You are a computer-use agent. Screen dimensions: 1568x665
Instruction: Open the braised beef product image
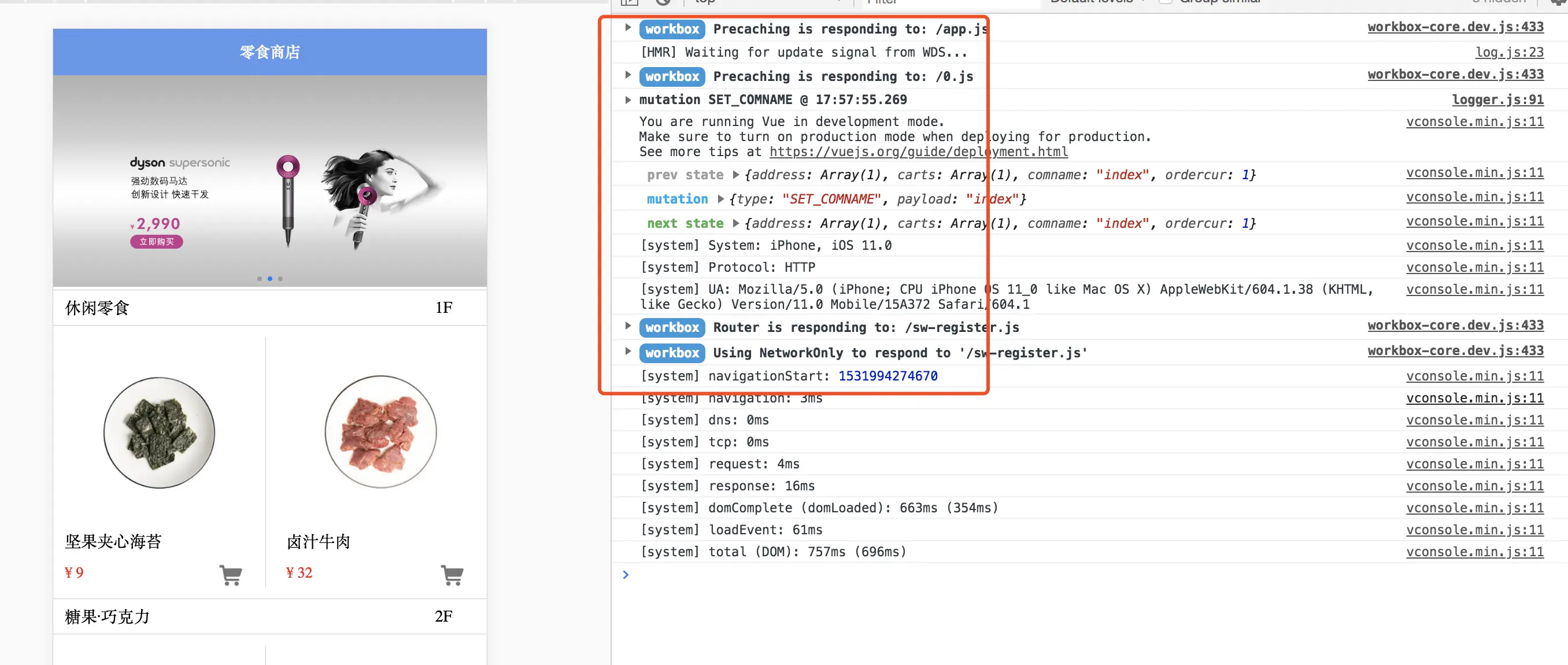click(x=380, y=432)
